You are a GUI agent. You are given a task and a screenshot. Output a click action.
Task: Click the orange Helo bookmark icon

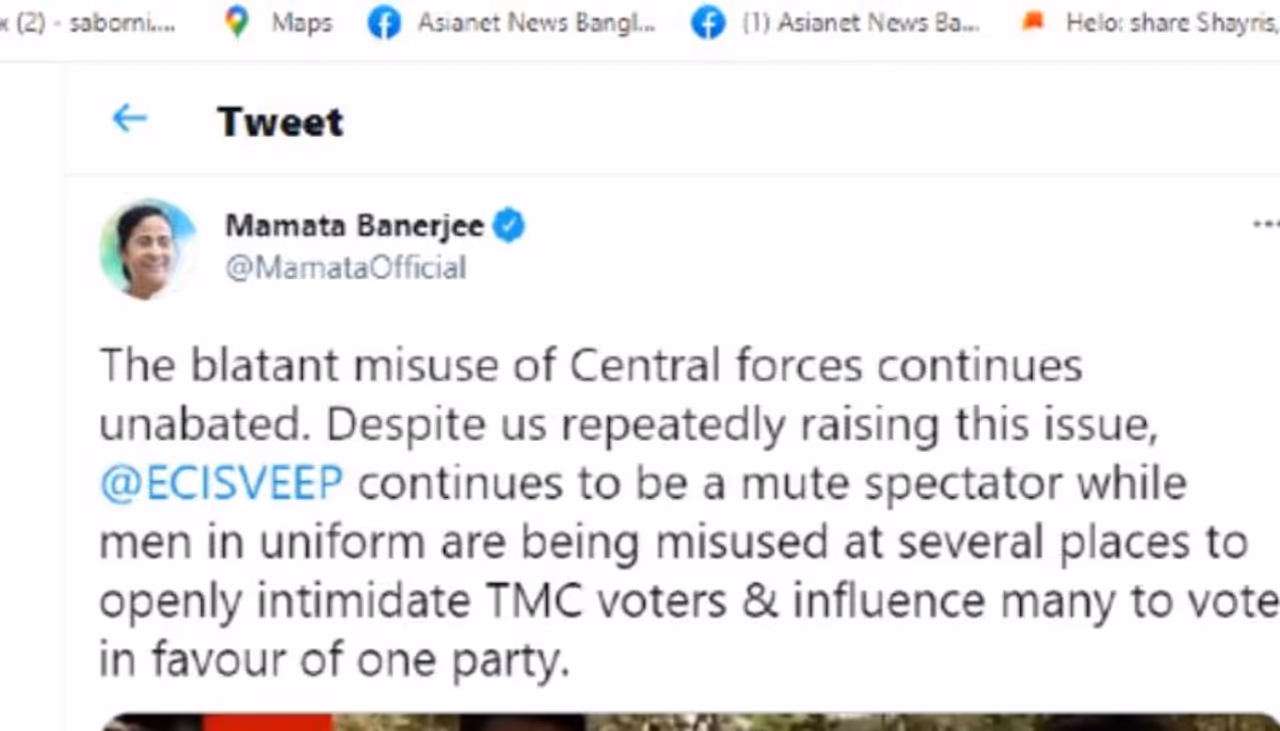pos(1033,22)
